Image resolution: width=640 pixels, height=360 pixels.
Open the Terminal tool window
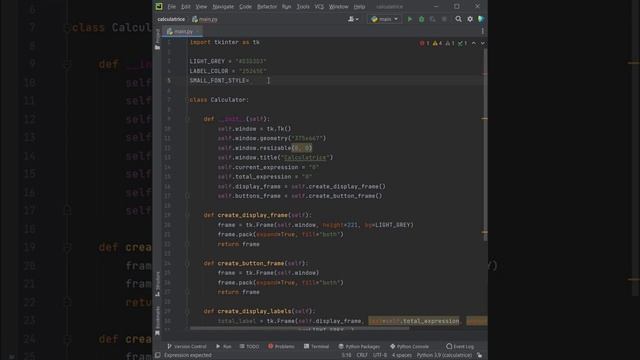[x=317, y=347]
